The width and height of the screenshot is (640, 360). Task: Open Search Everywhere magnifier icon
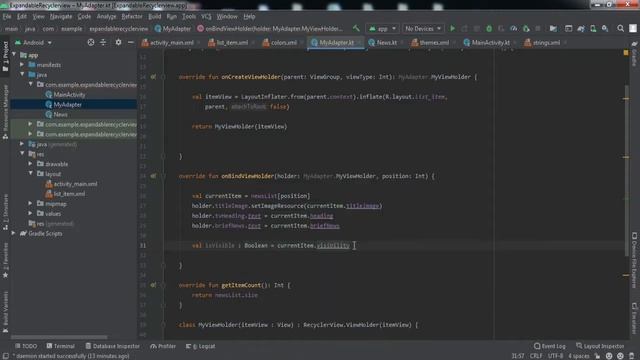point(620,29)
